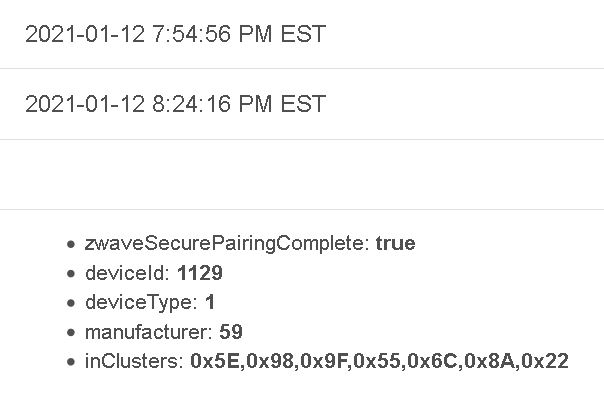Click the bullet beside zwaveSecurePairingComplete
Image resolution: width=604 pixels, height=398 pixels.
tap(70, 244)
